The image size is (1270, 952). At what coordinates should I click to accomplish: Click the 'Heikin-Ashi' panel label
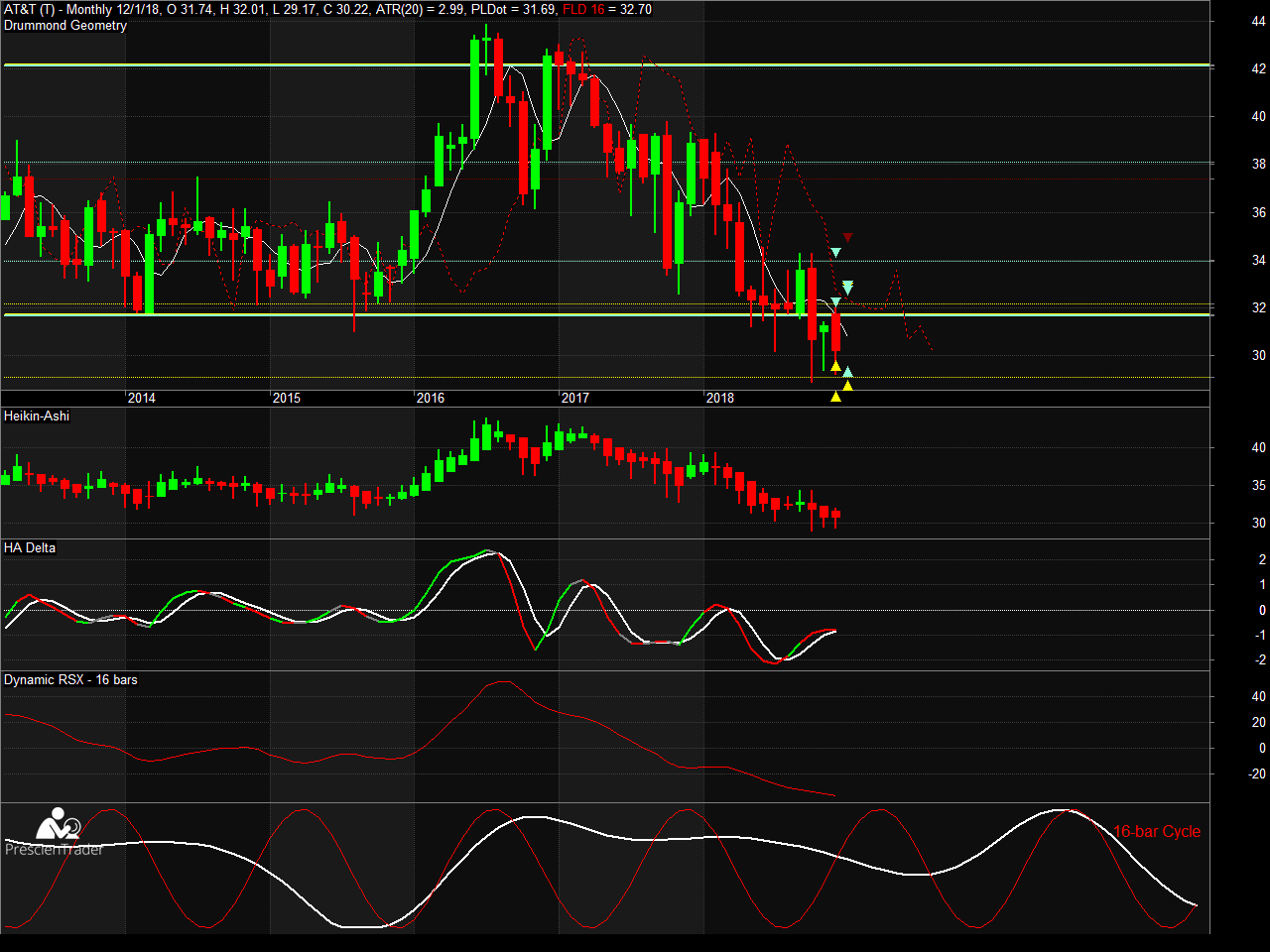click(x=37, y=416)
